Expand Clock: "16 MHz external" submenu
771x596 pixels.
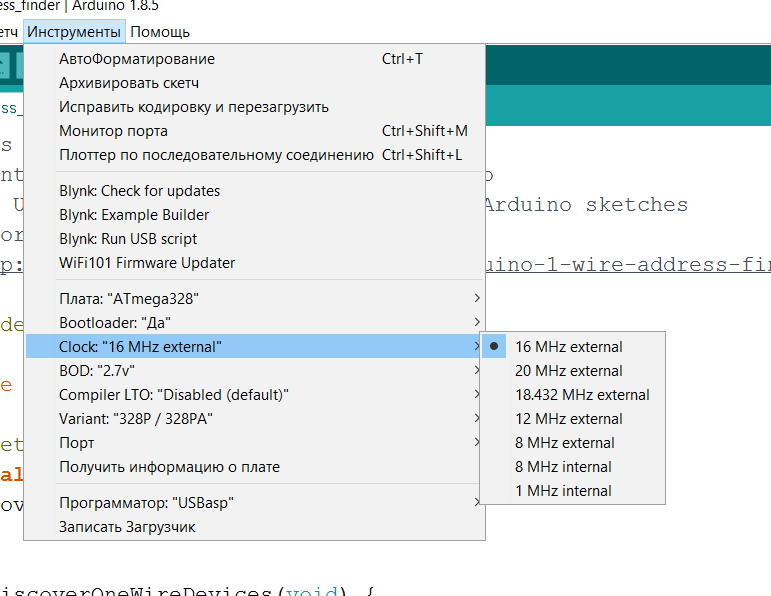[x=254, y=347]
